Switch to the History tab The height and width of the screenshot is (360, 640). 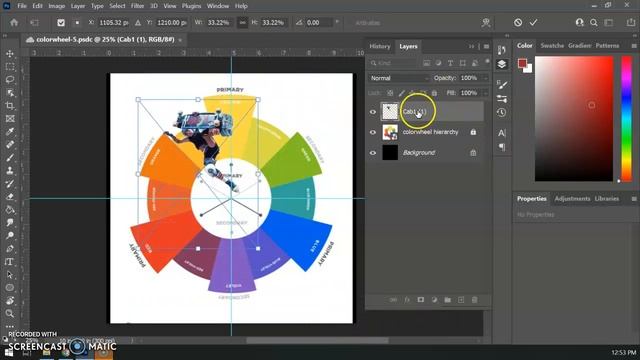[x=380, y=47]
